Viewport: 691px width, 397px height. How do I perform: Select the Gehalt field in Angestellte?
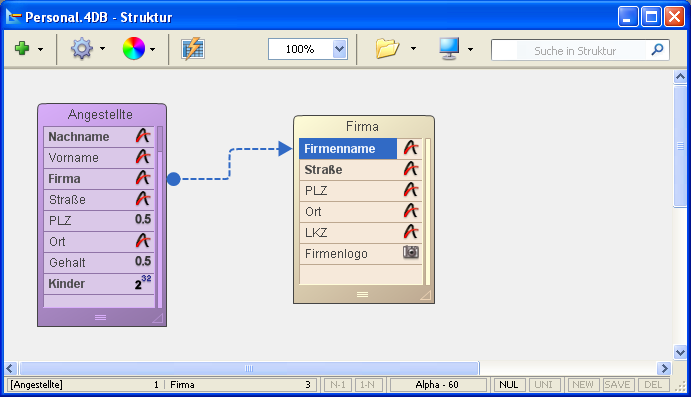(99, 263)
